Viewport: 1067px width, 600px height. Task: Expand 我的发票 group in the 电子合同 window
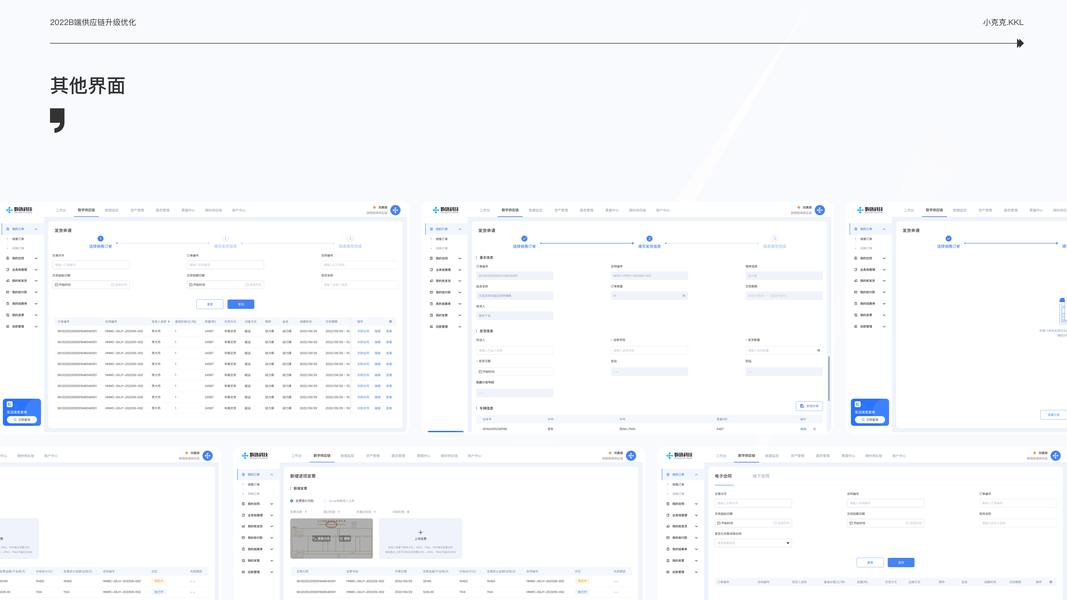[696, 561]
